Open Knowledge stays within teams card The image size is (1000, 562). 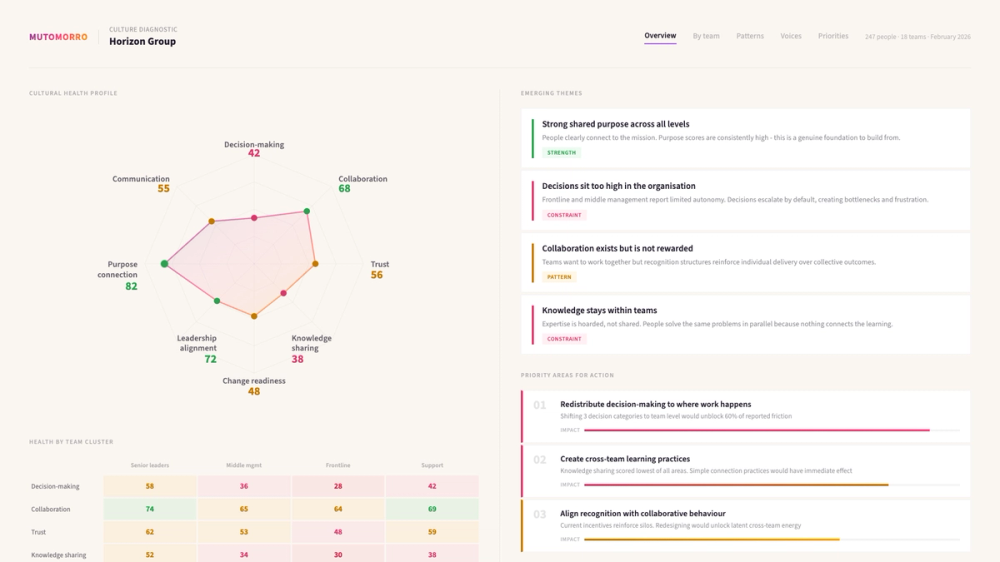pyautogui.click(x=746, y=325)
